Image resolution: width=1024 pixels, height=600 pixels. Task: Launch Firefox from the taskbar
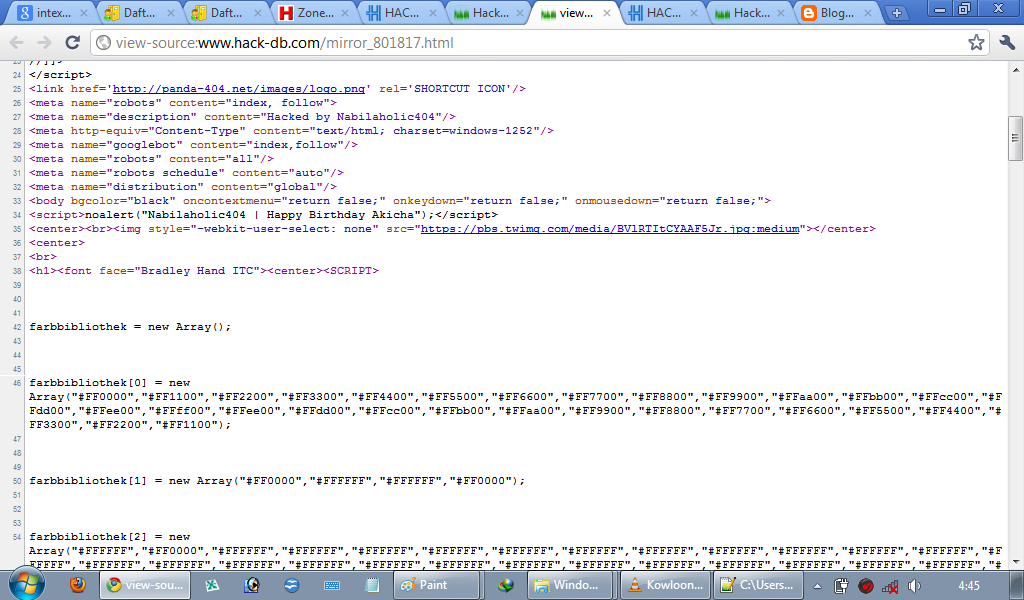click(x=77, y=585)
